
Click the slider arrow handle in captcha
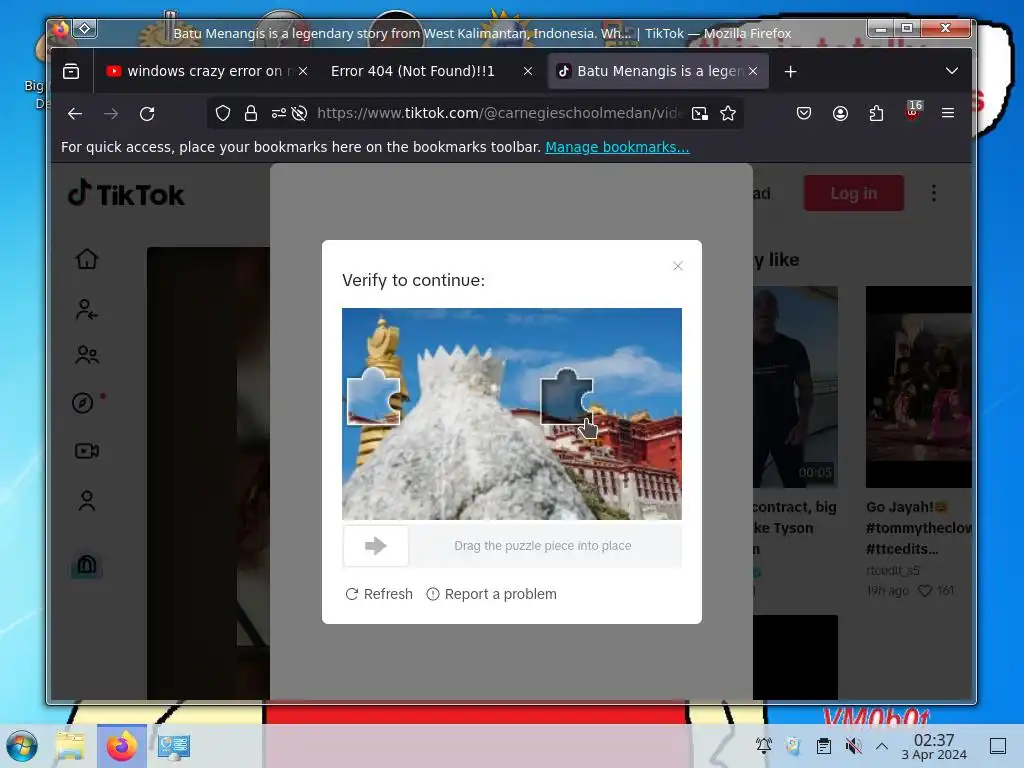[x=376, y=546]
